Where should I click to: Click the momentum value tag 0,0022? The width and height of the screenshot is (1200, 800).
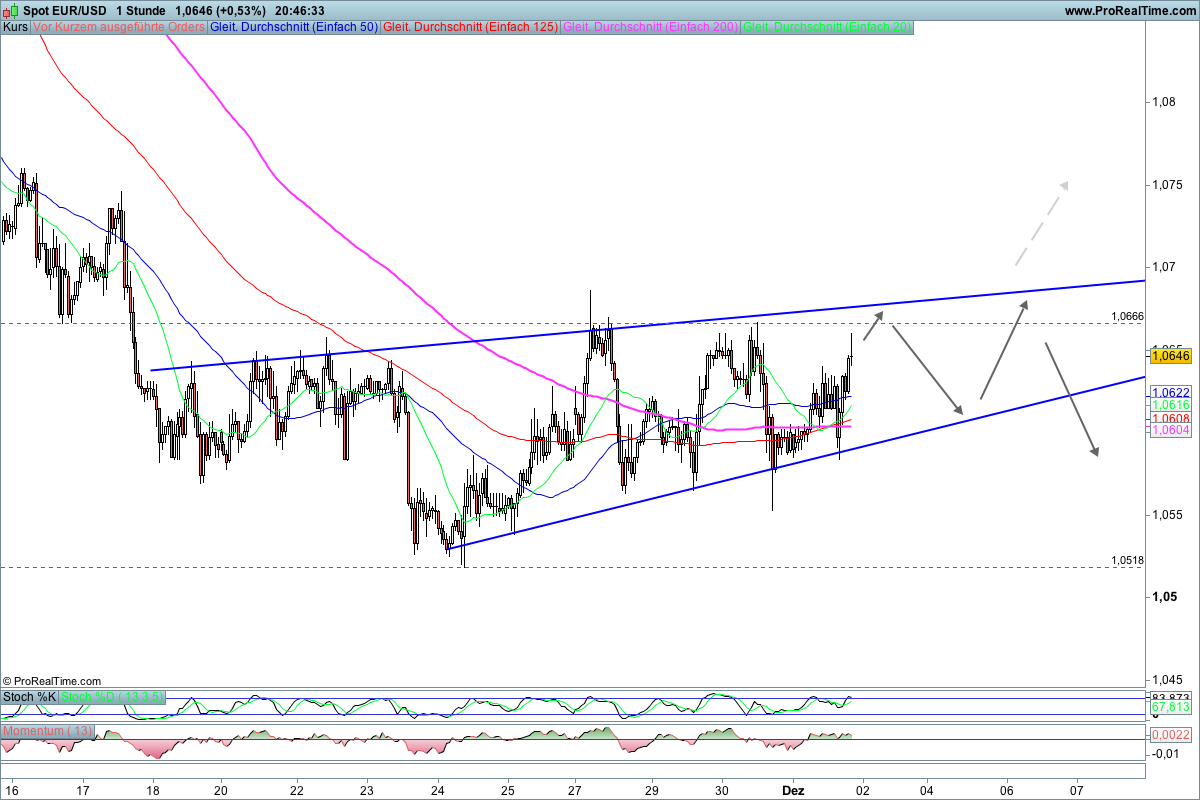pyautogui.click(x=1170, y=734)
